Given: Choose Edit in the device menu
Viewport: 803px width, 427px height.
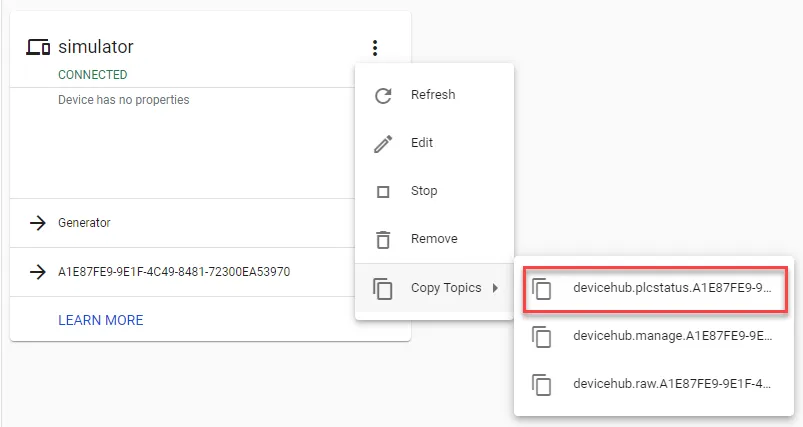Looking at the screenshot, I should [x=434, y=143].
